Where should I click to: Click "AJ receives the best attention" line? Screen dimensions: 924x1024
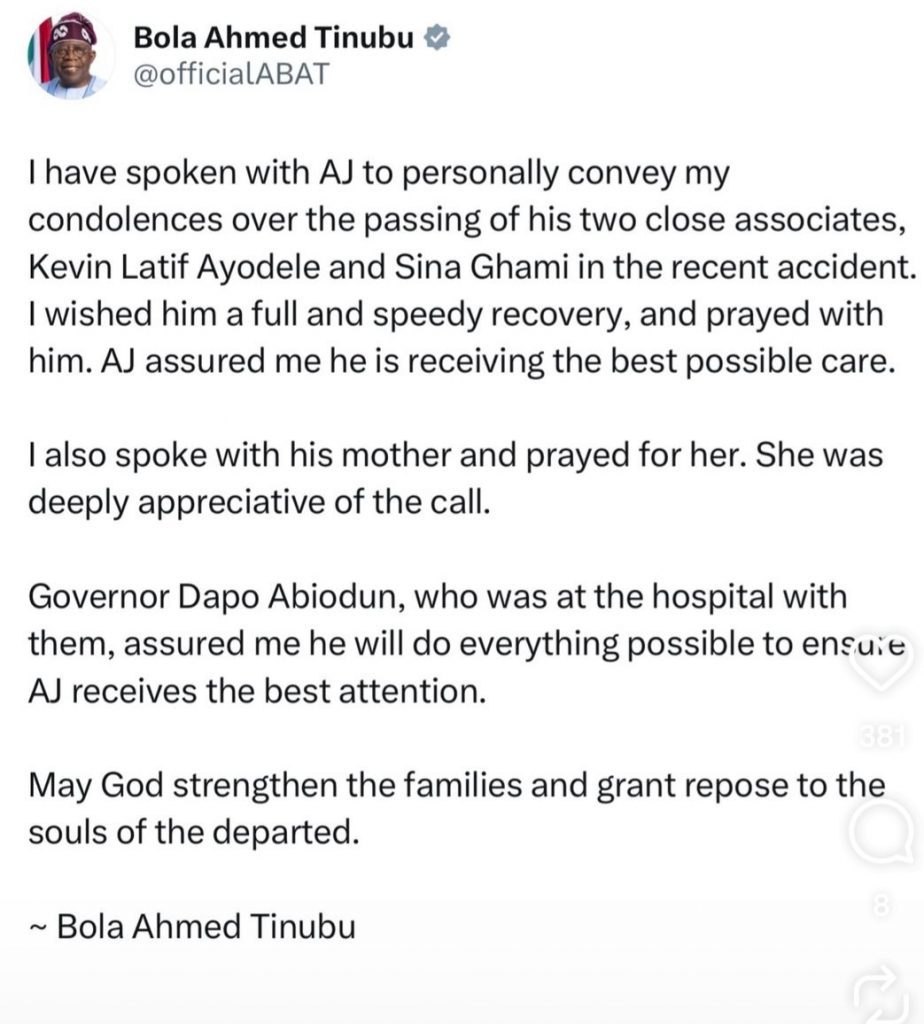pyautogui.click(x=258, y=691)
